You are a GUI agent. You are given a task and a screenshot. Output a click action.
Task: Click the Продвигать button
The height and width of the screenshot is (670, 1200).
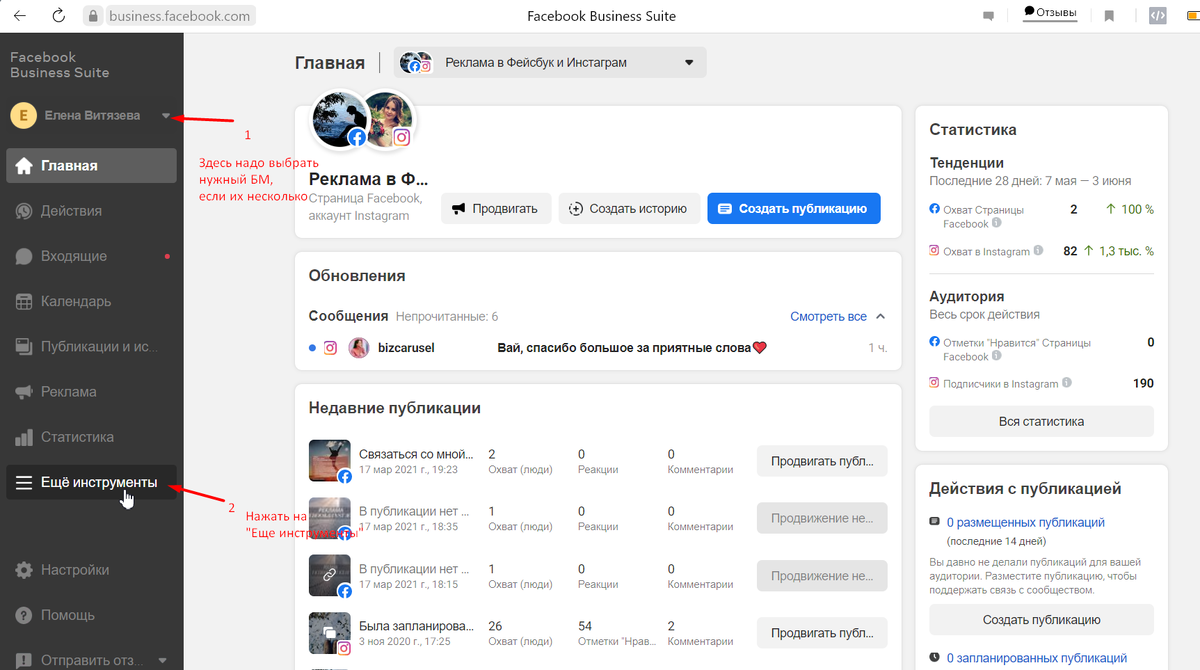(496, 209)
